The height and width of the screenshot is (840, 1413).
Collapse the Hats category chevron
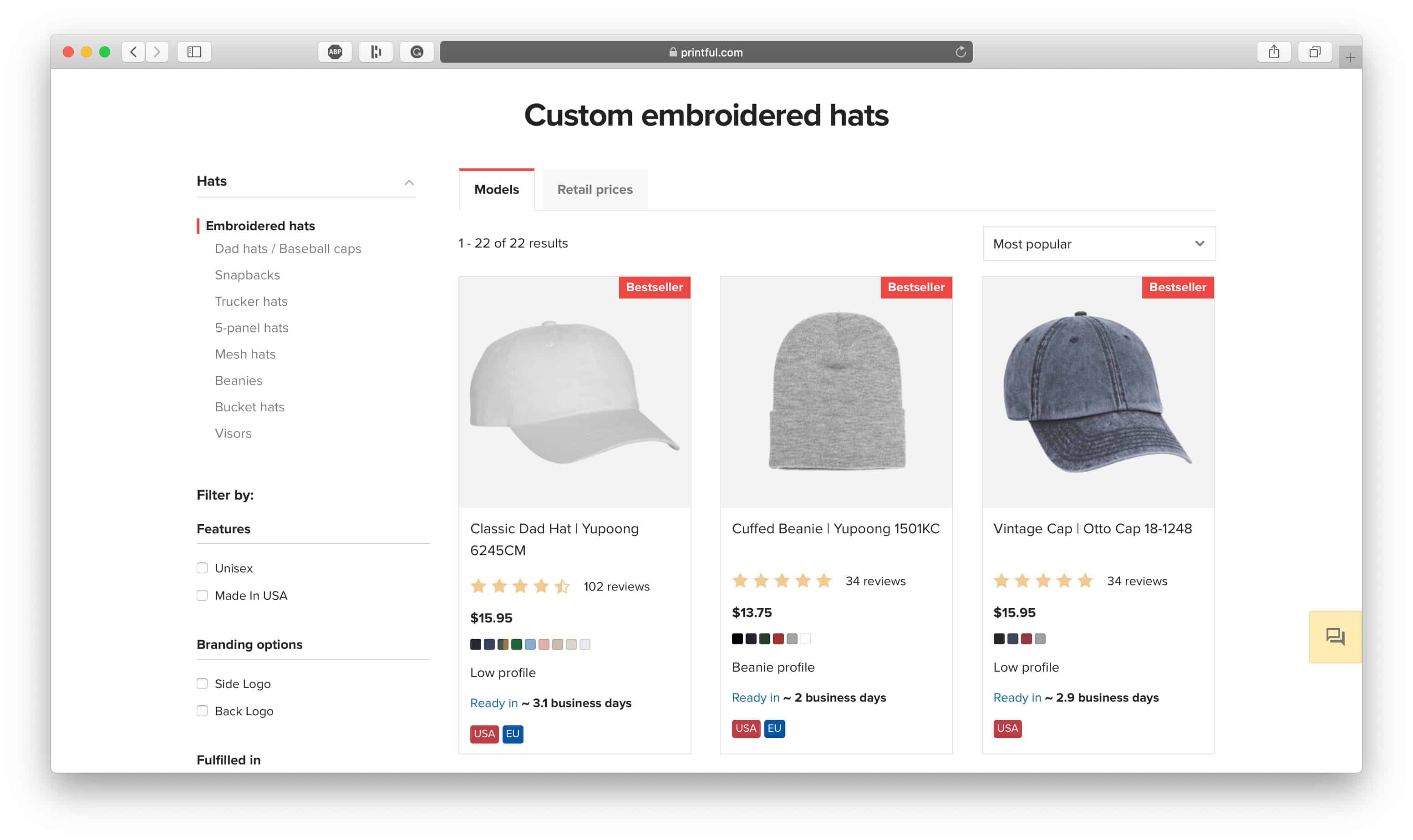coord(409,182)
